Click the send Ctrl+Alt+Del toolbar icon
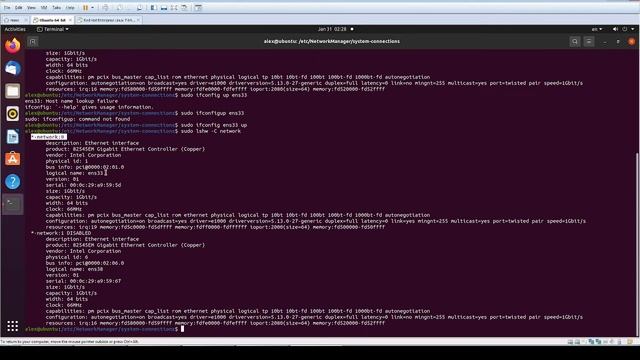640x360 pixels. click(x=105, y=8)
